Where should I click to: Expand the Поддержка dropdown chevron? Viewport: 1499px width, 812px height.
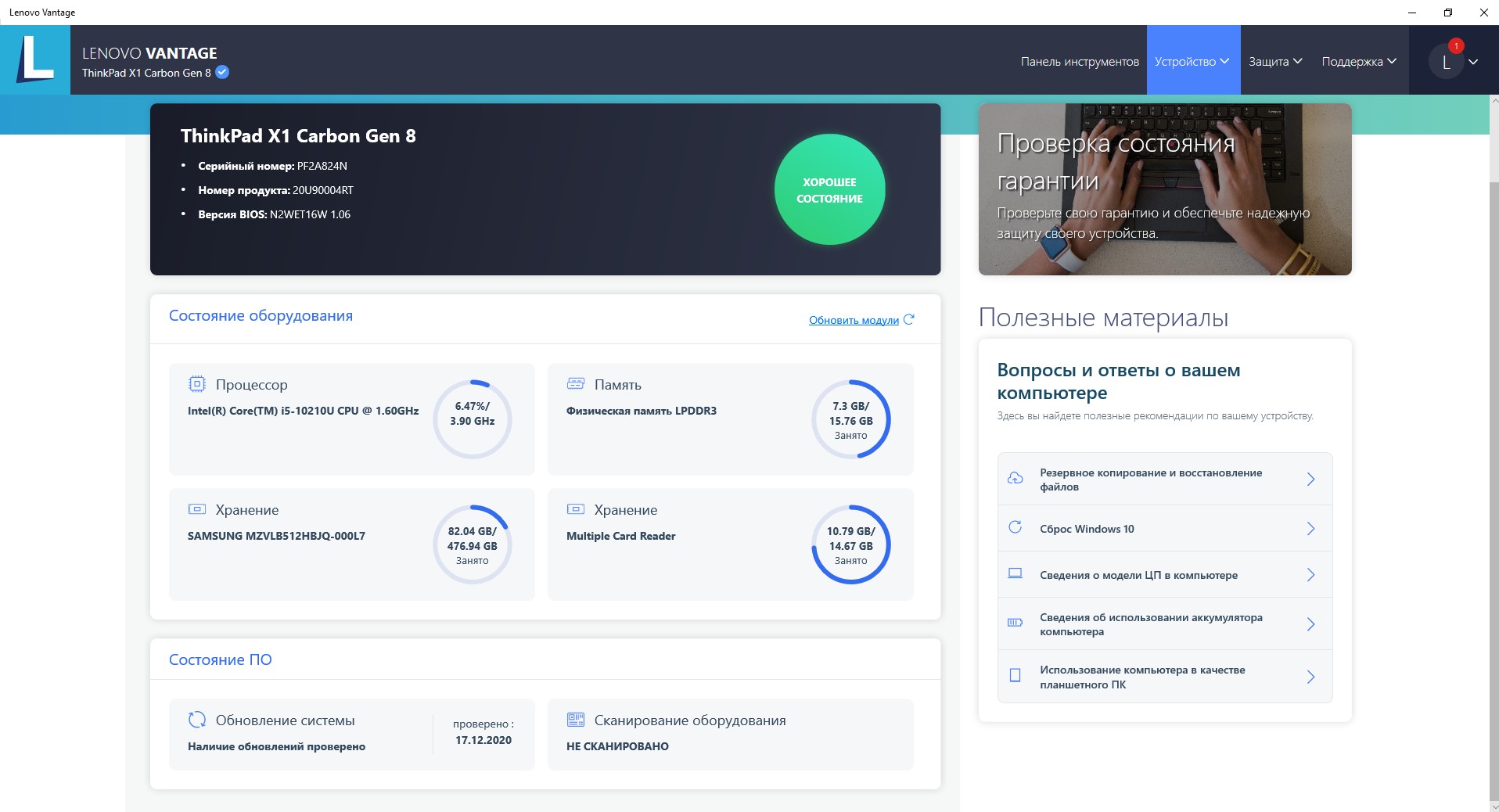[x=1392, y=61]
